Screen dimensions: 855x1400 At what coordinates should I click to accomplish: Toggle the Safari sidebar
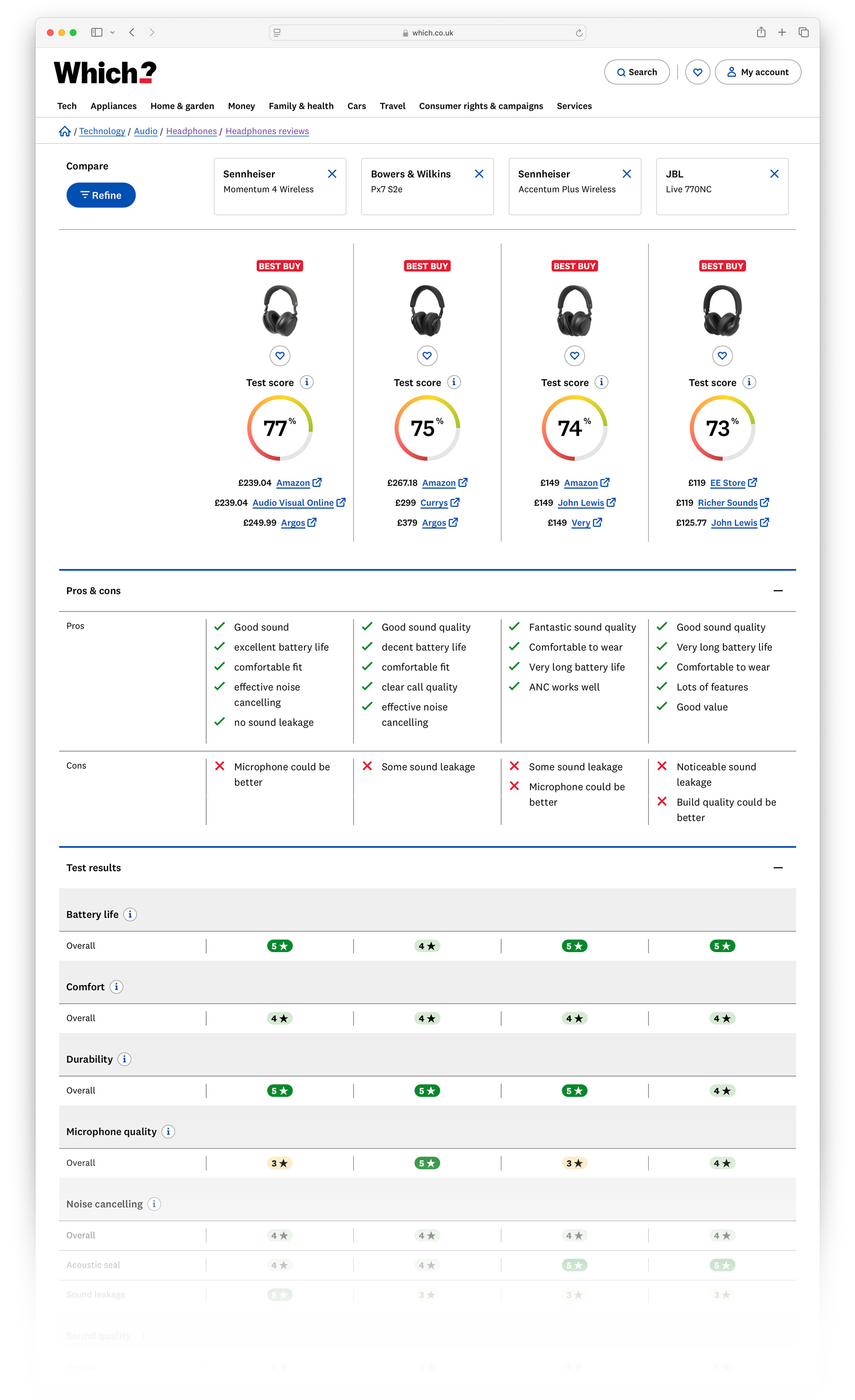(x=96, y=32)
